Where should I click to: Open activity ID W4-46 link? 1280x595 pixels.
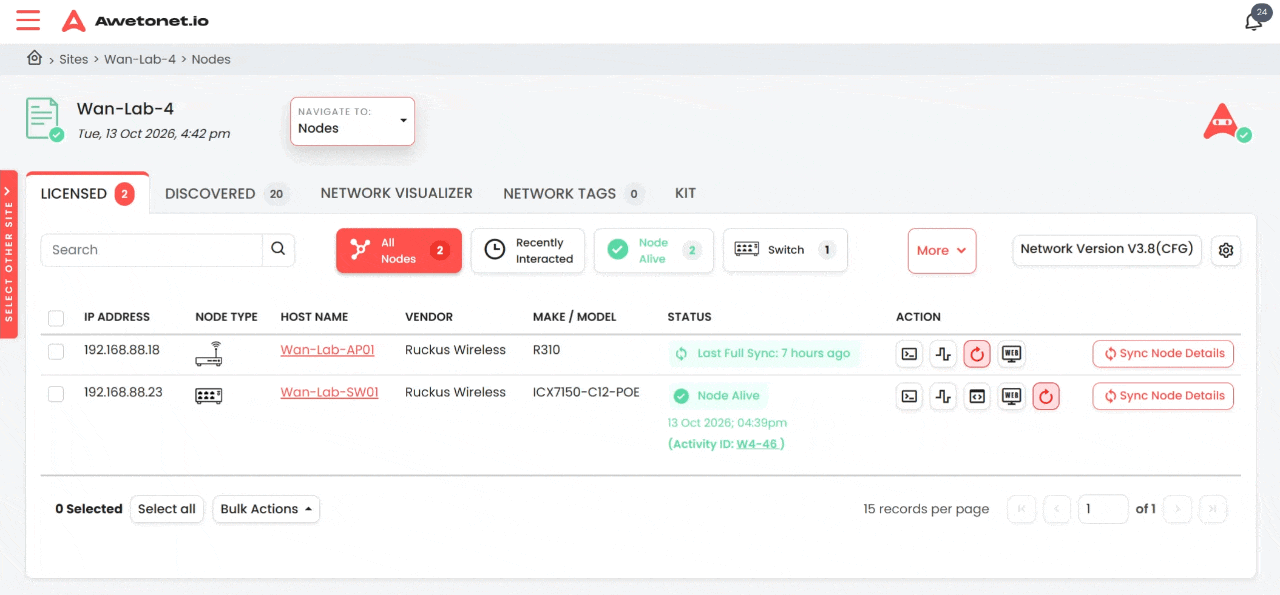pyautogui.click(x=757, y=444)
